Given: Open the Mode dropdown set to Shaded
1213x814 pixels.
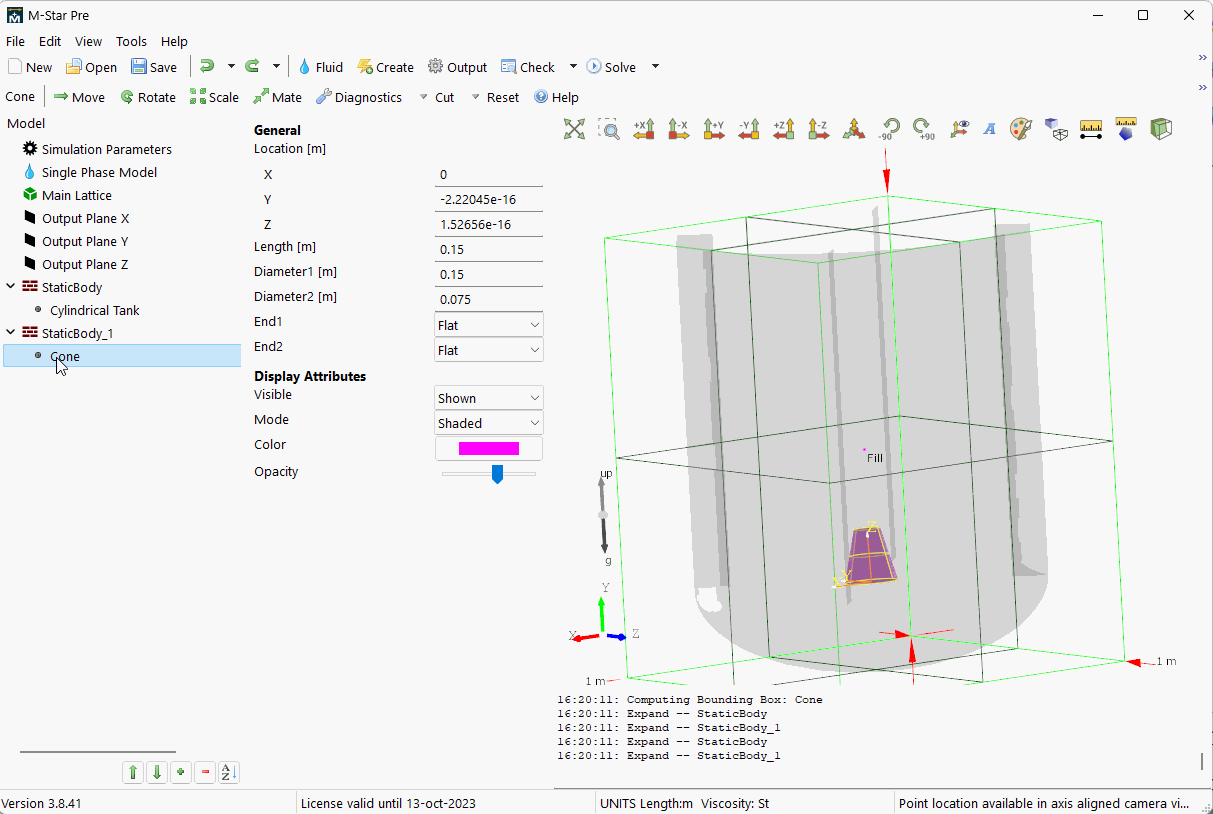Looking at the screenshot, I should [489, 423].
